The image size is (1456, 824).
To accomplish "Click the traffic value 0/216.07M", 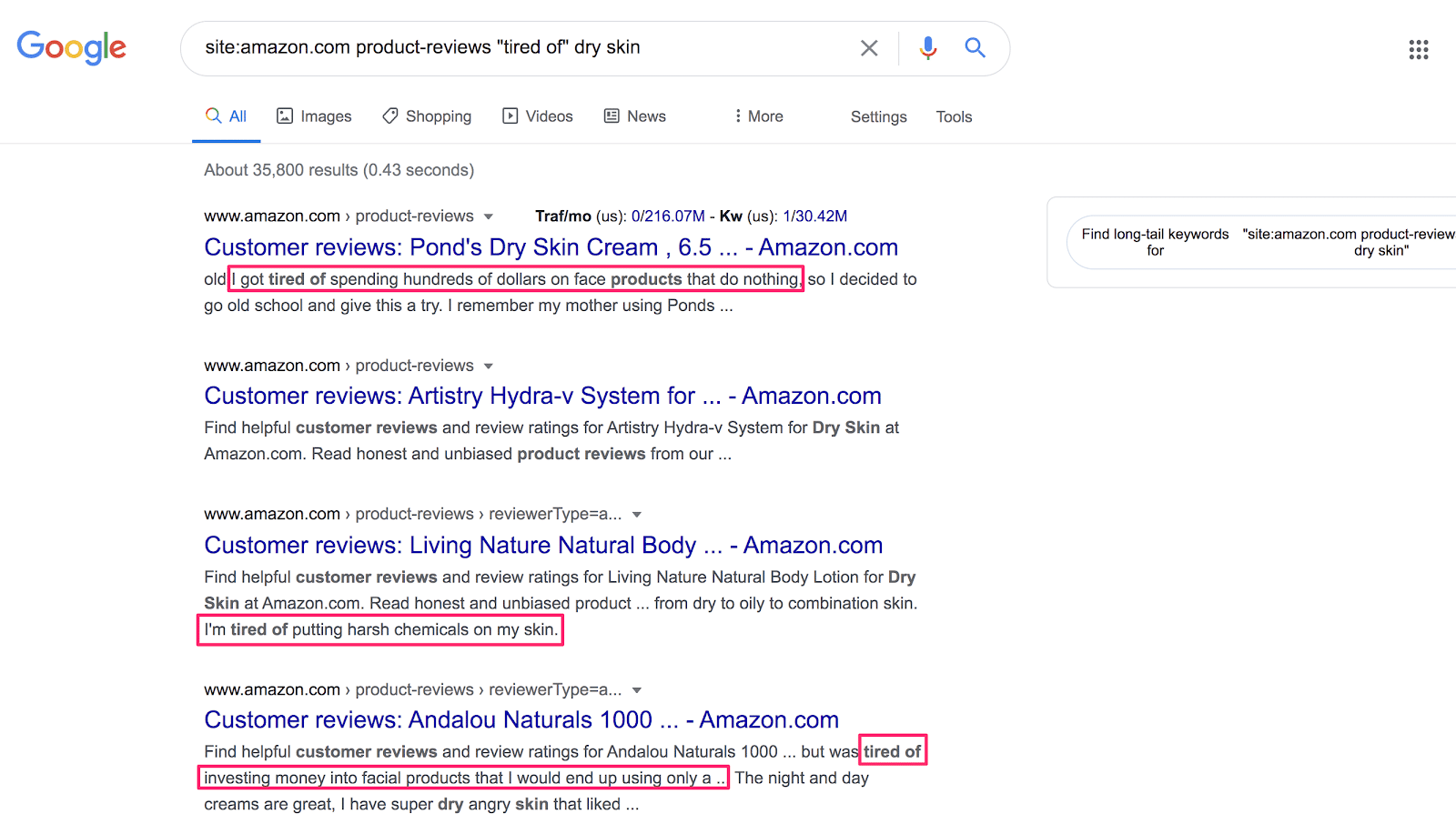I will (668, 216).
